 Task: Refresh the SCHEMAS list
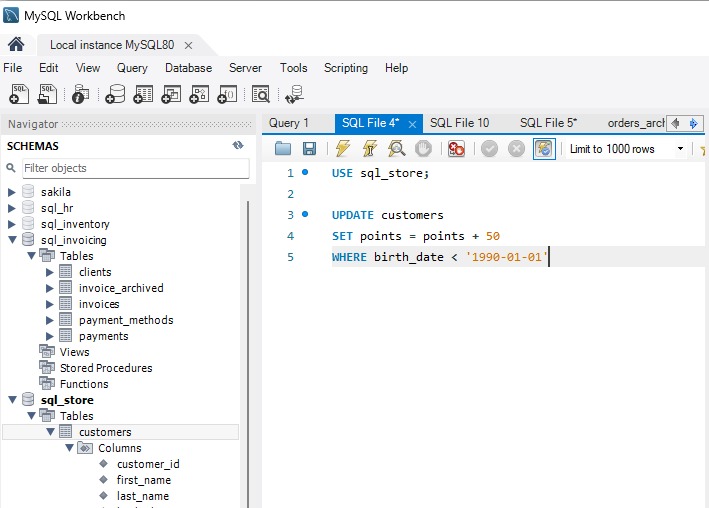238,145
